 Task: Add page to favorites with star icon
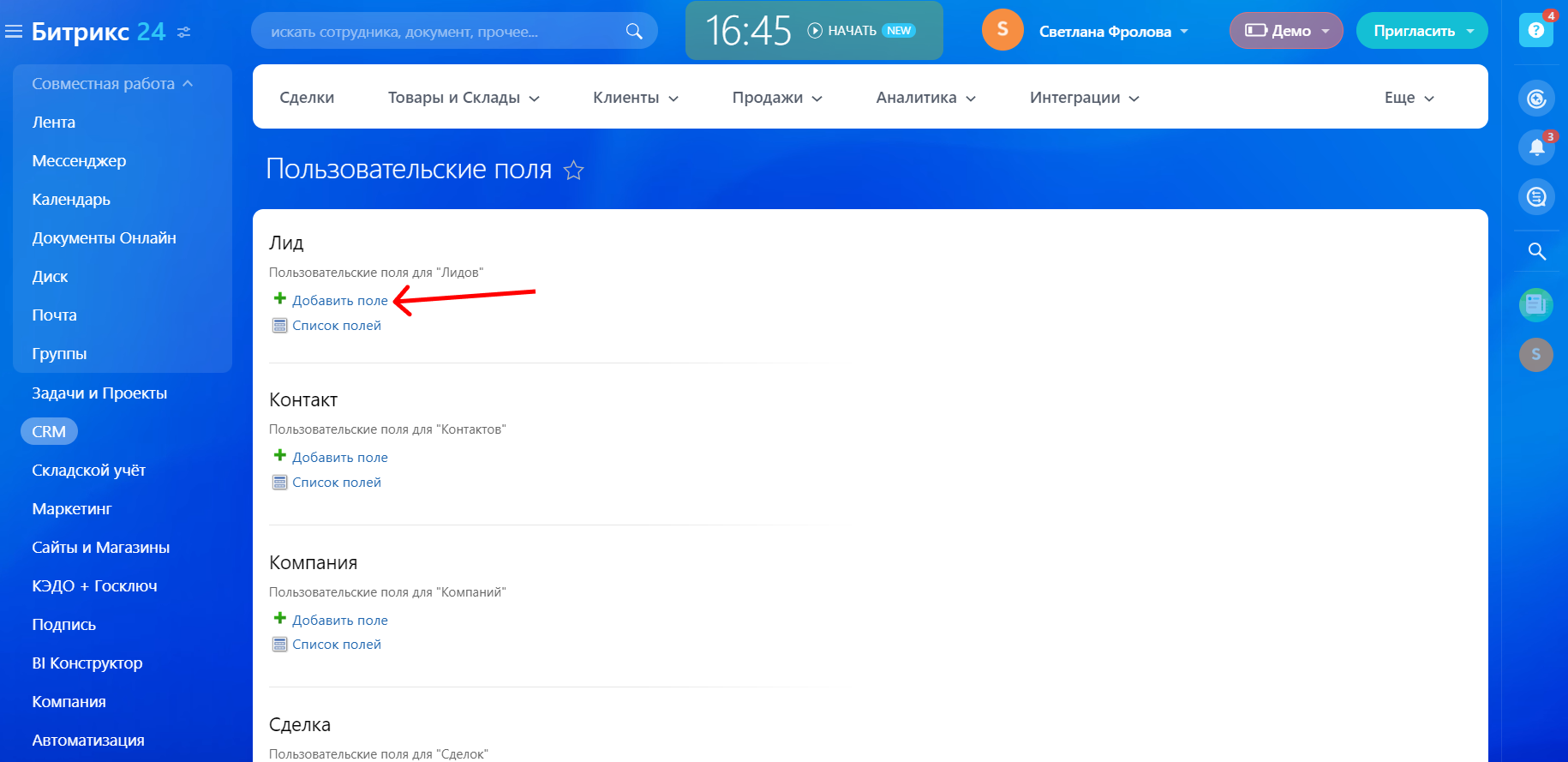[574, 171]
